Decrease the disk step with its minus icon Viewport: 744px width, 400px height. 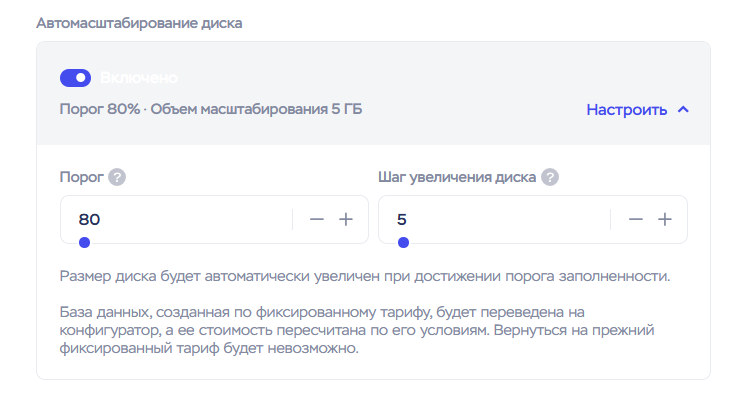(635, 220)
